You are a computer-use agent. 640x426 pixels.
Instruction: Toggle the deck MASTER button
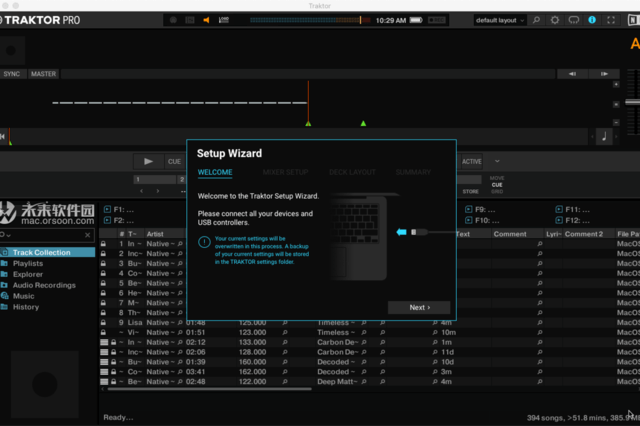coord(43,74)
